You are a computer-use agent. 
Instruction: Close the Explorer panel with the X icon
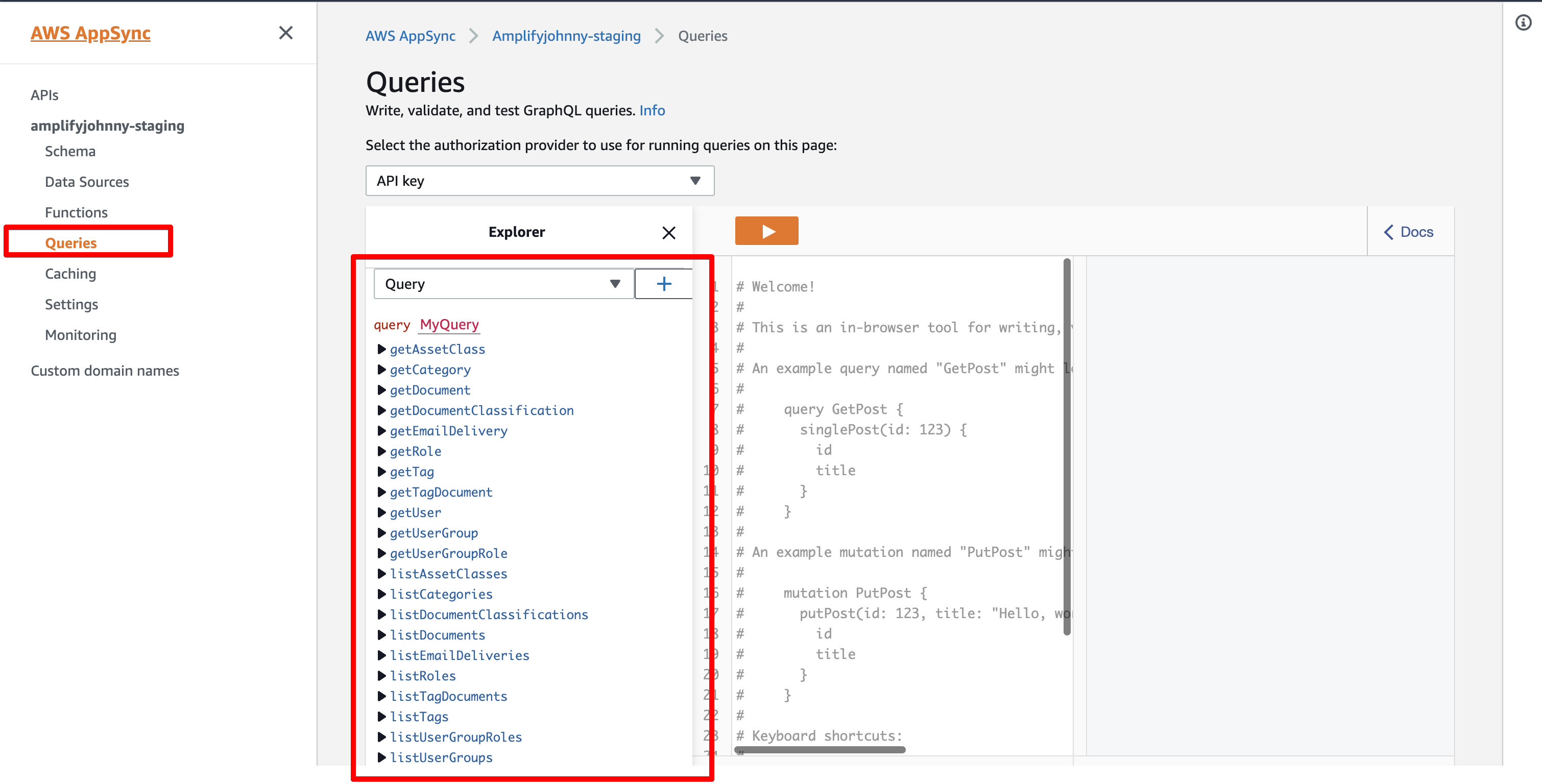click(x=669, y=233)
